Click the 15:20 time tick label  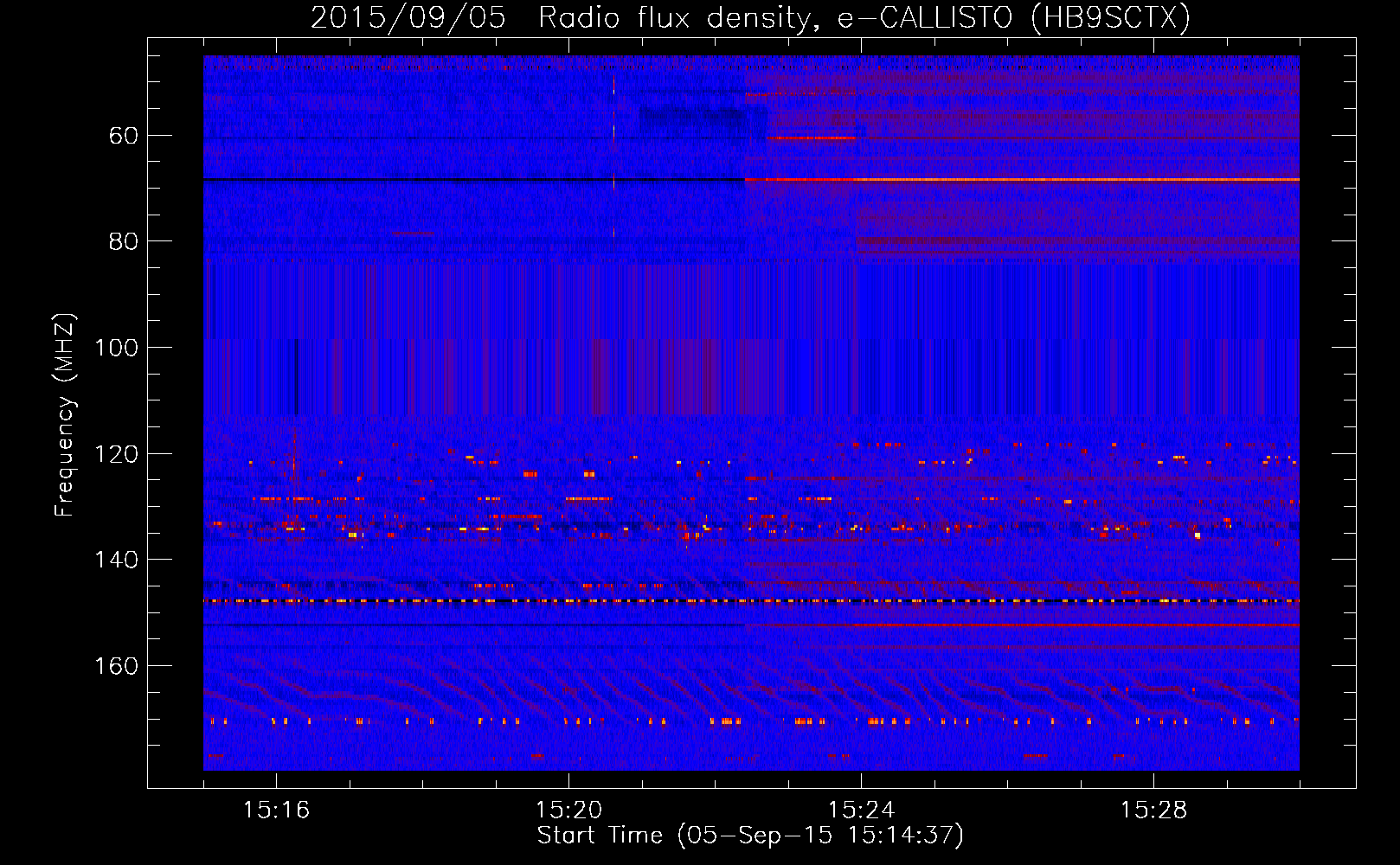(568, 811)
